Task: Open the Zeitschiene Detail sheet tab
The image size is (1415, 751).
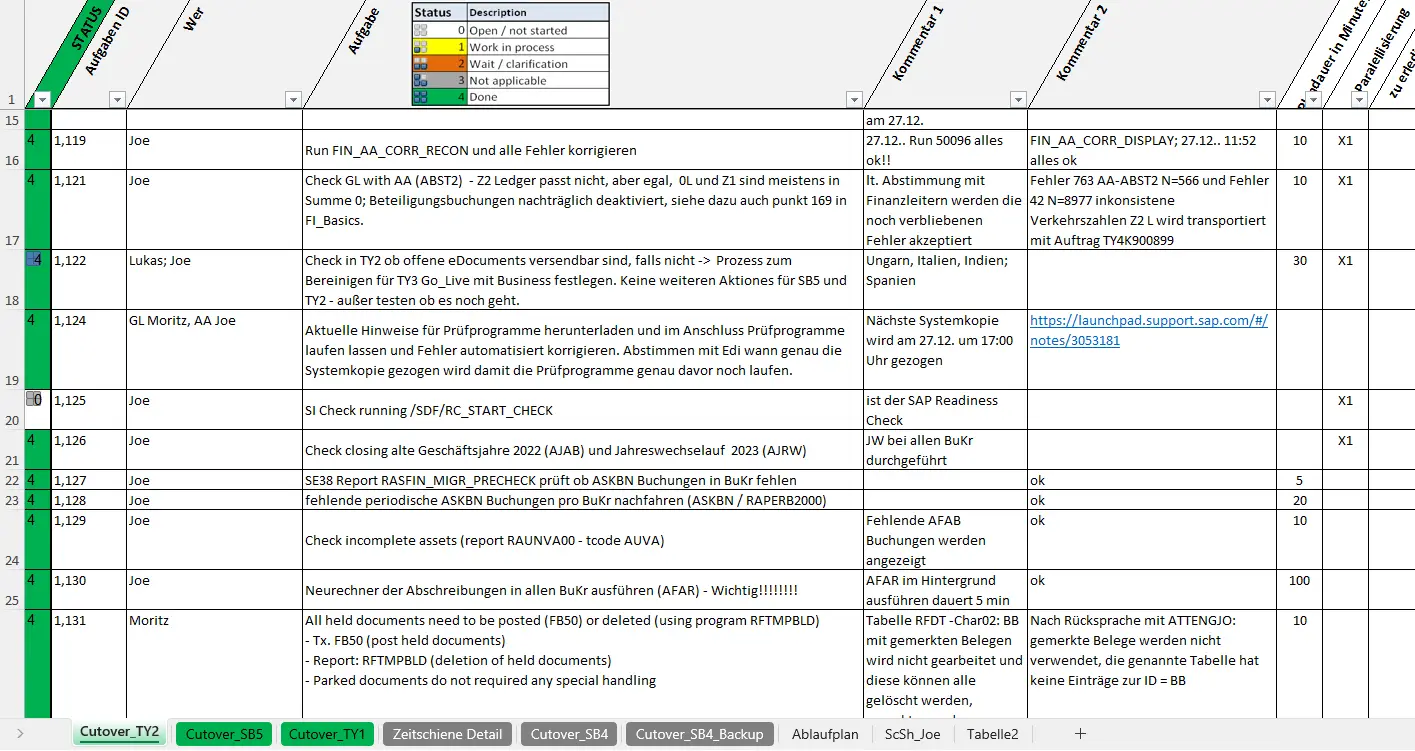Action: point(447,733)
